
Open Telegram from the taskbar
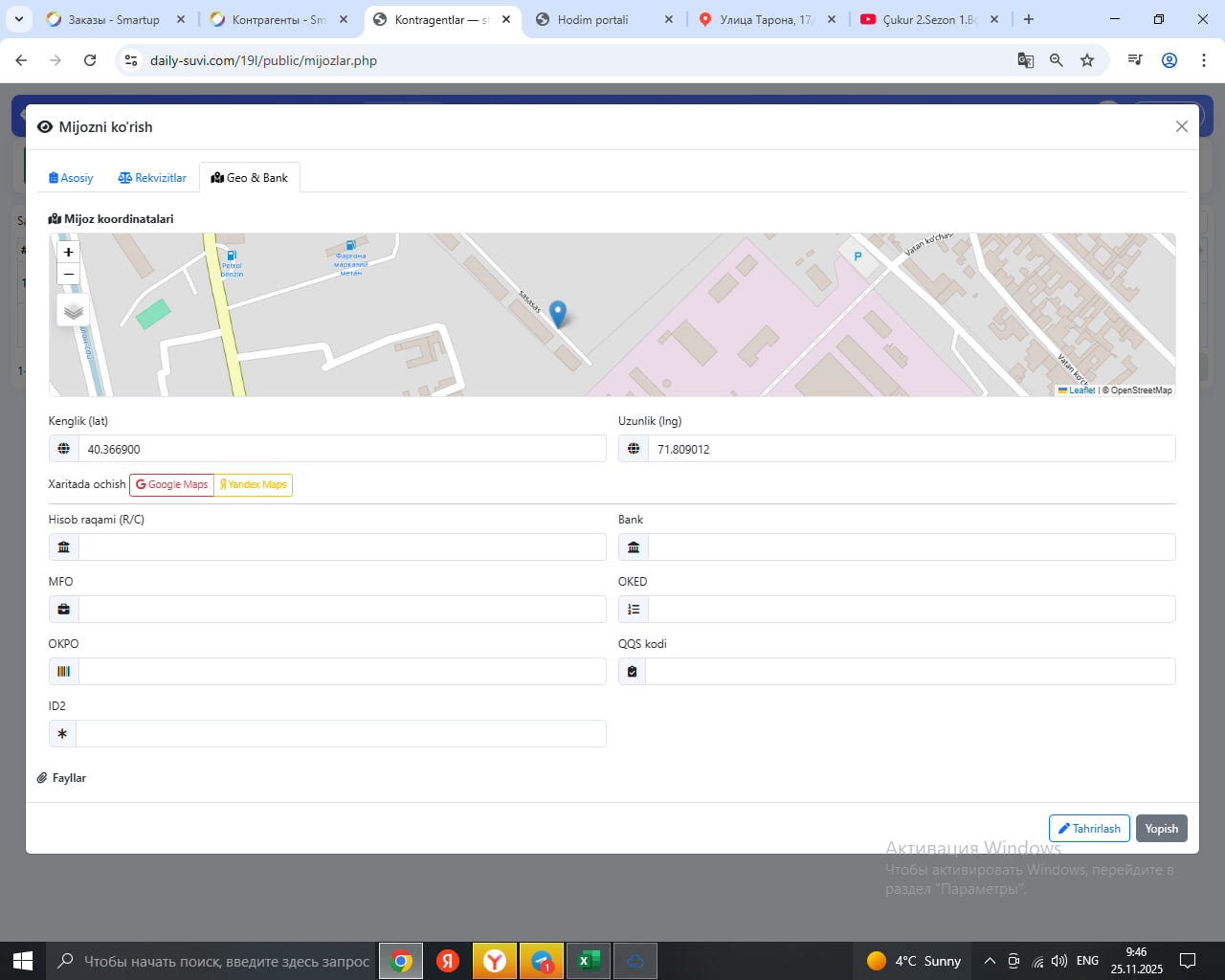[542, 961]
